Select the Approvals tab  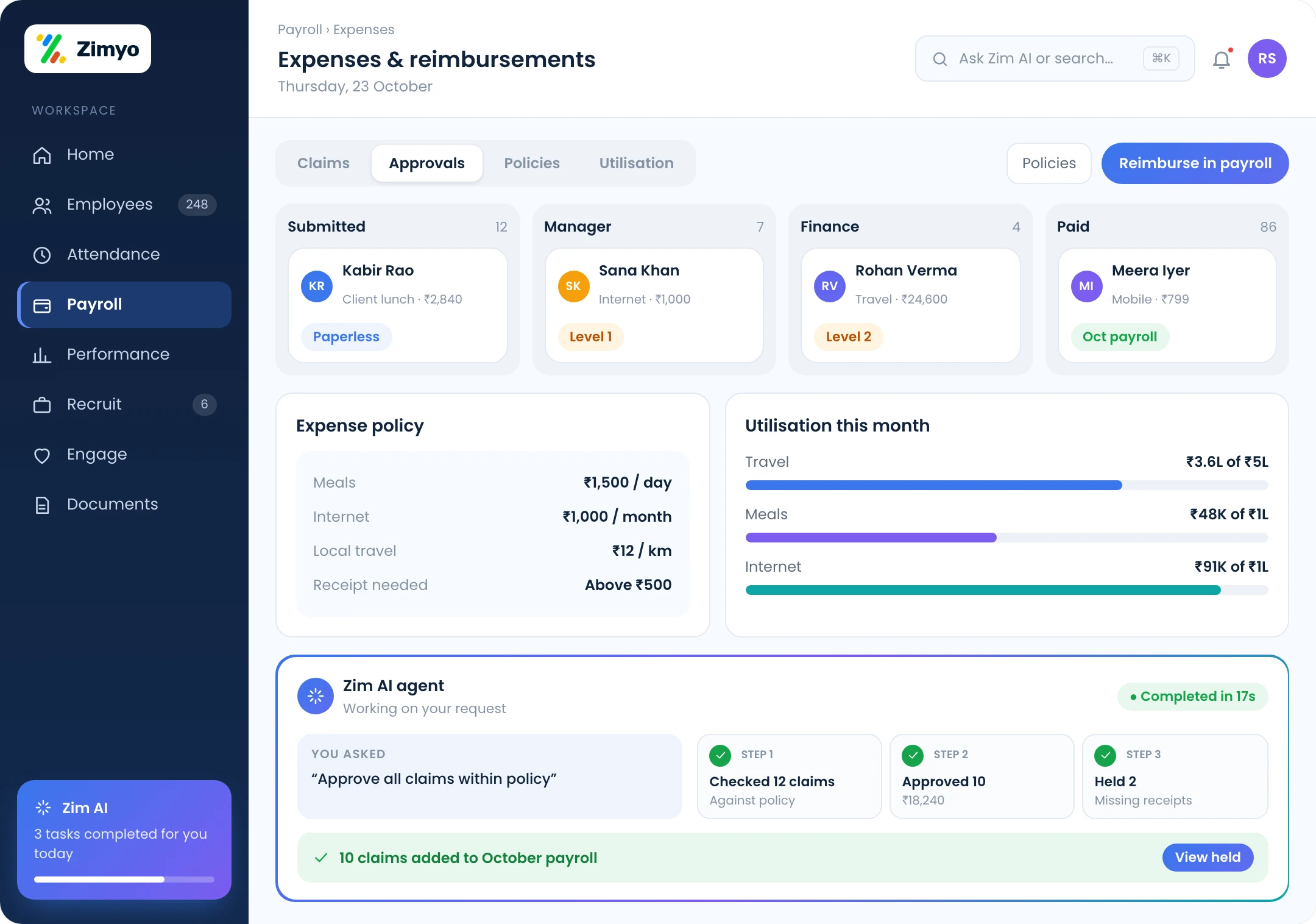coord(427,163)
